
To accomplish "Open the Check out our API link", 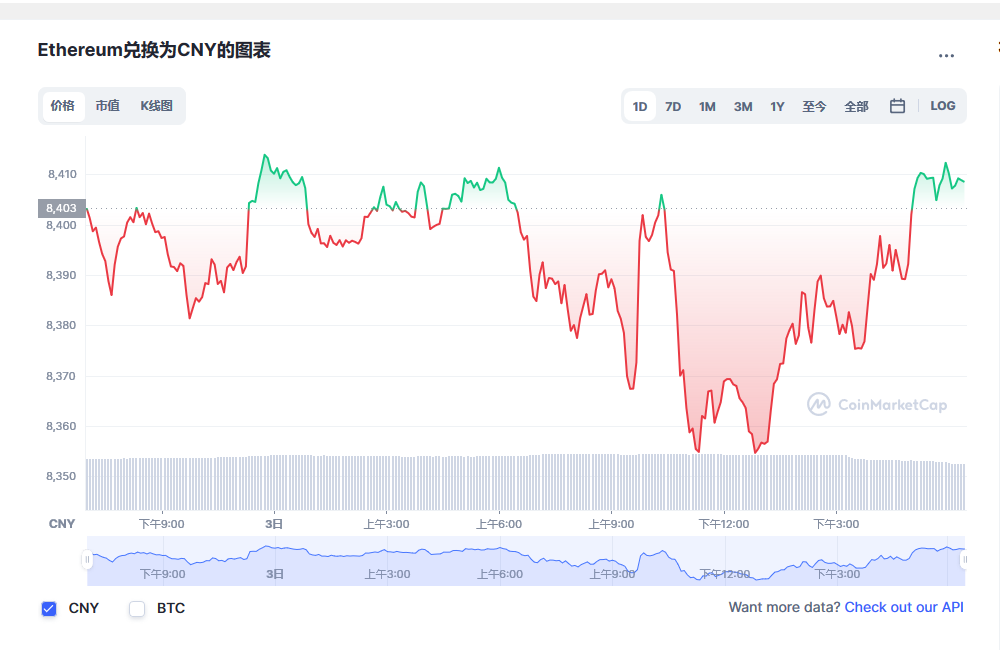I will pyautogui.click(x=904, y=607).
